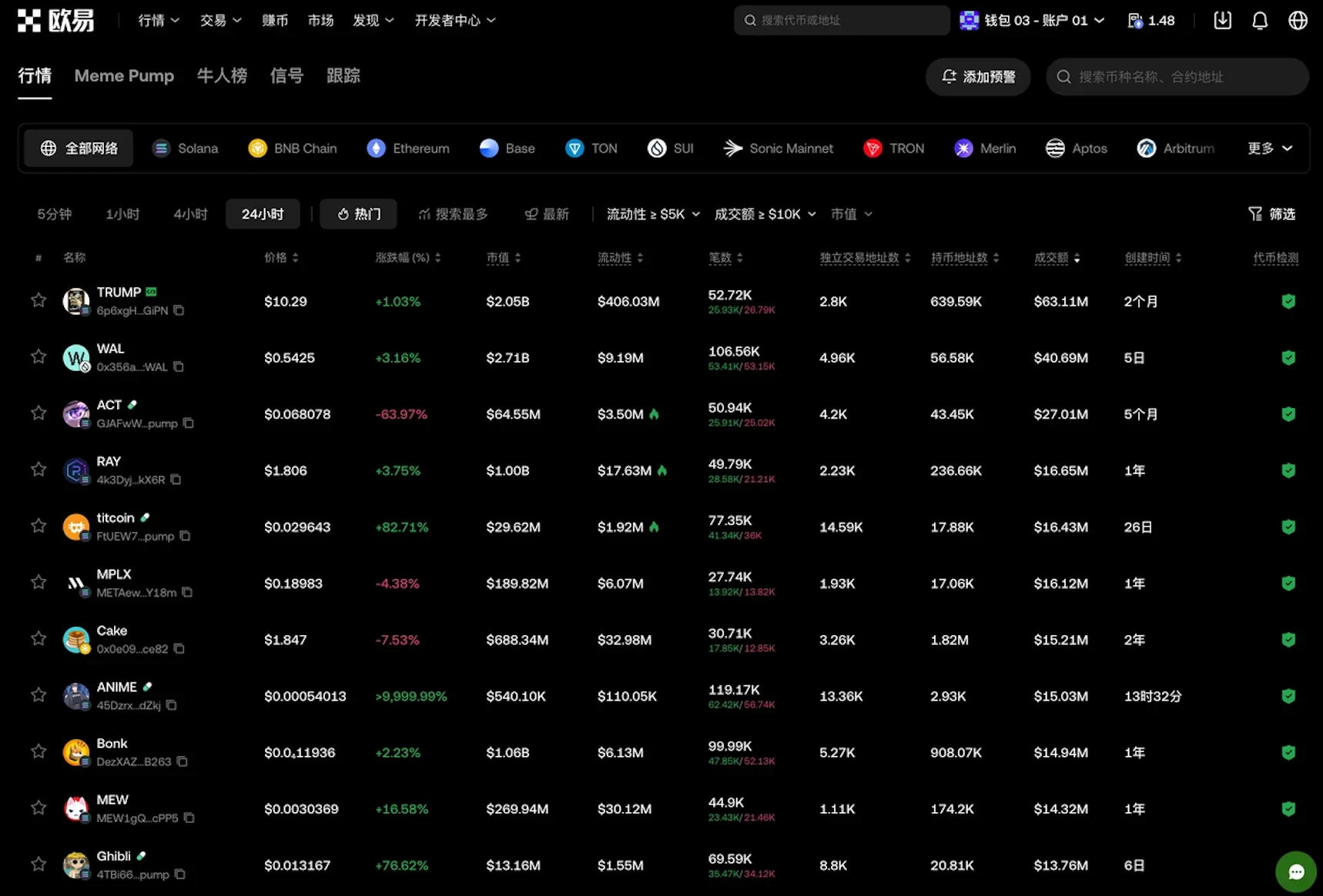Click the OKX logo
The height and width of the screenshot is (896, 1323).
55,21
